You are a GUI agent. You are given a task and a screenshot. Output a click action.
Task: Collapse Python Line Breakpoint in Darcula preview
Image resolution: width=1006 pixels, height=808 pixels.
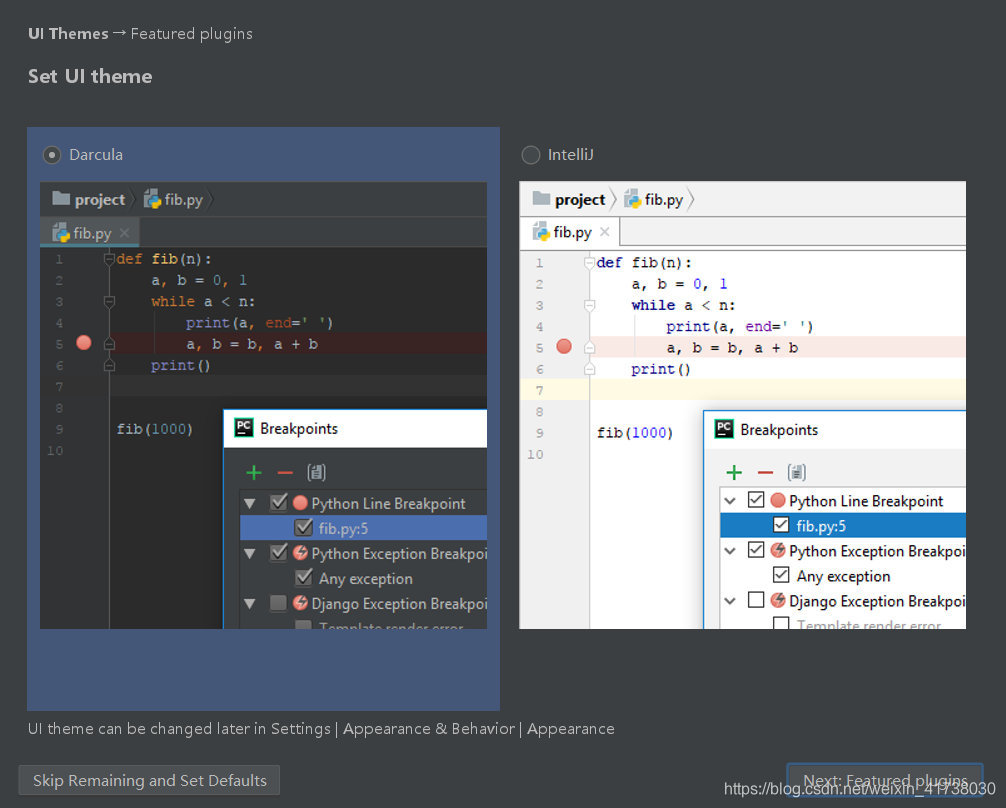click(250, 504)
